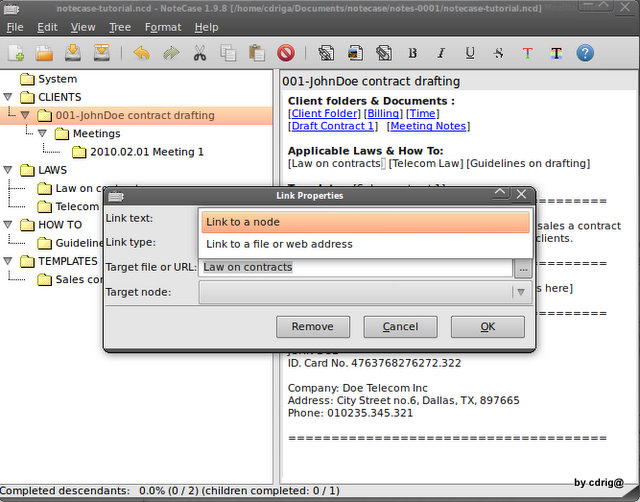
Task: Choose 'Link to a file or web address'
Action: click(365, 244)
